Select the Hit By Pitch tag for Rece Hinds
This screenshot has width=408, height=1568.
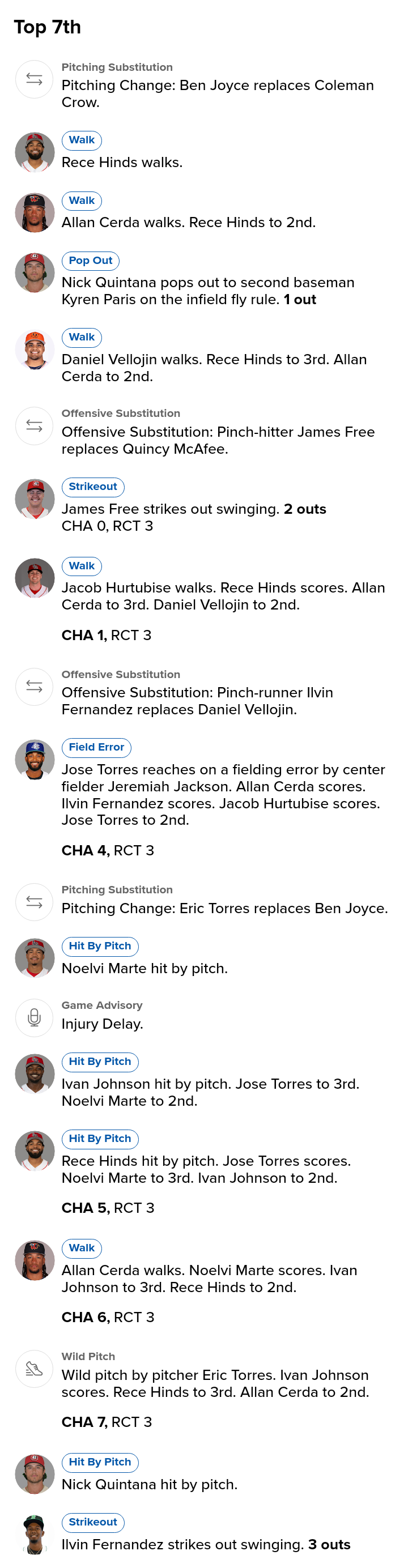coord(100,1138)
